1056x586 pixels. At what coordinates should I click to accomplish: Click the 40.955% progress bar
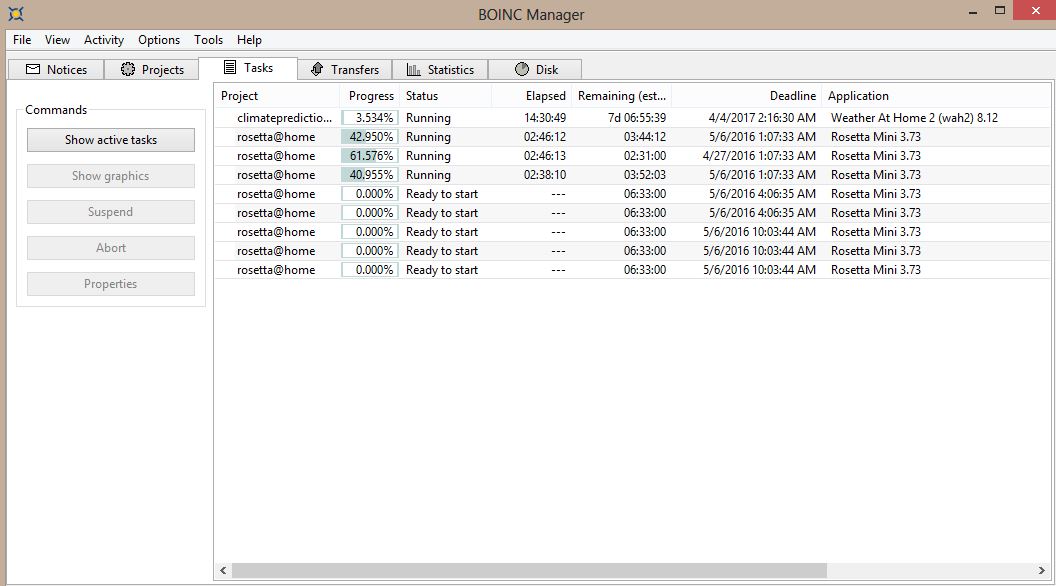click(370, 174)
